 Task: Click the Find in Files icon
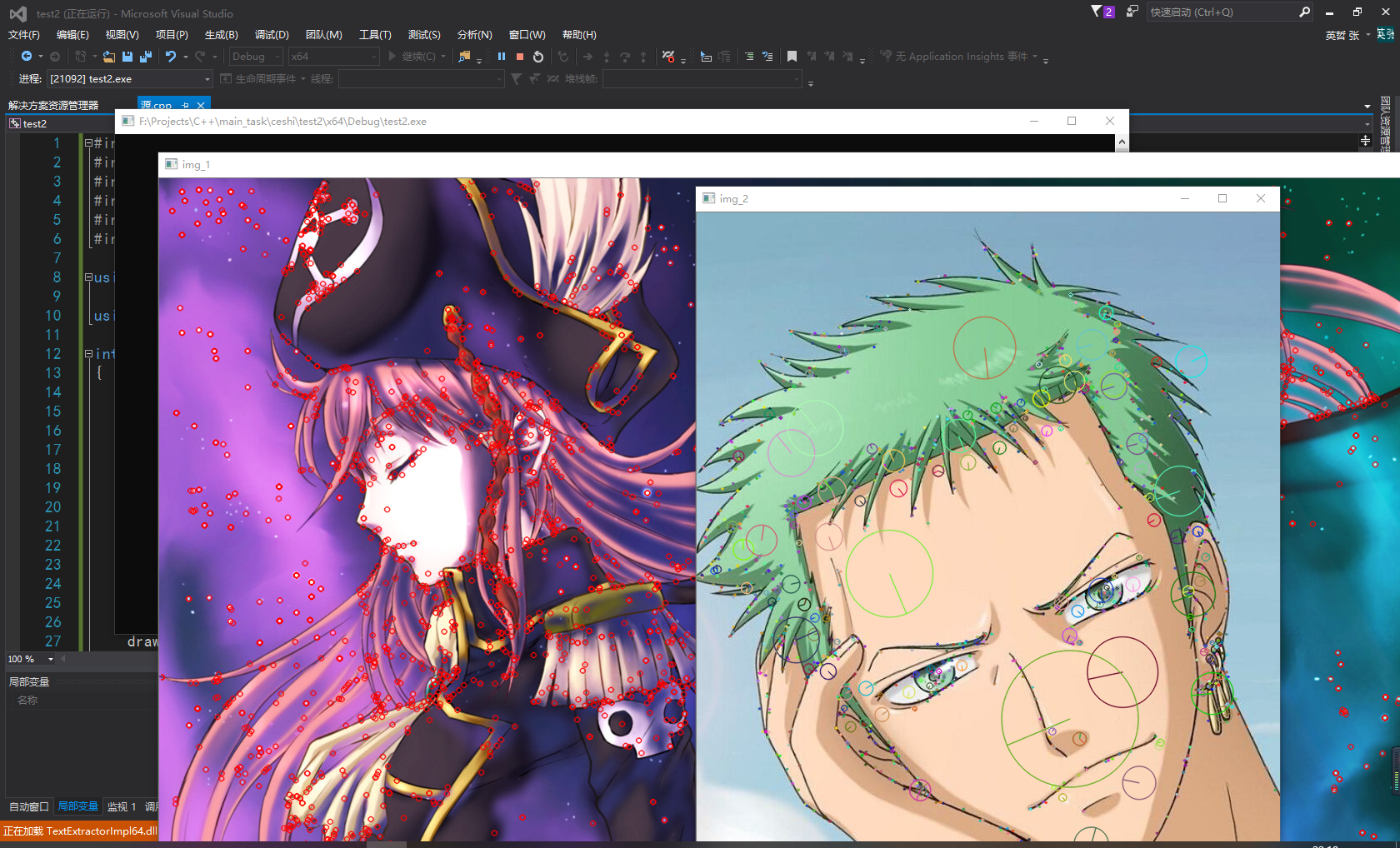click(x=464, y=56)
